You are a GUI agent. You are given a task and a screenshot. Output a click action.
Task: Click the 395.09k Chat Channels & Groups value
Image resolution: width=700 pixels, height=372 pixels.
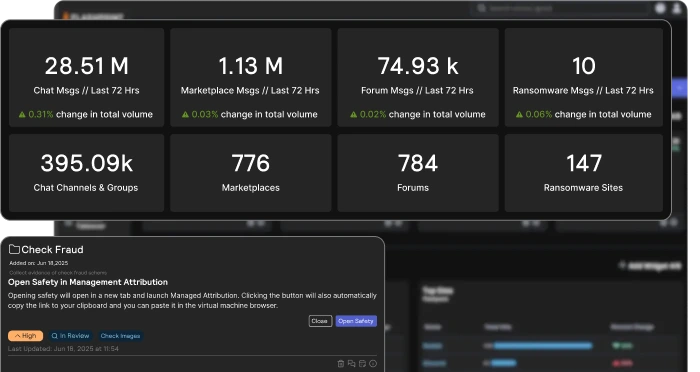[87, 163]
